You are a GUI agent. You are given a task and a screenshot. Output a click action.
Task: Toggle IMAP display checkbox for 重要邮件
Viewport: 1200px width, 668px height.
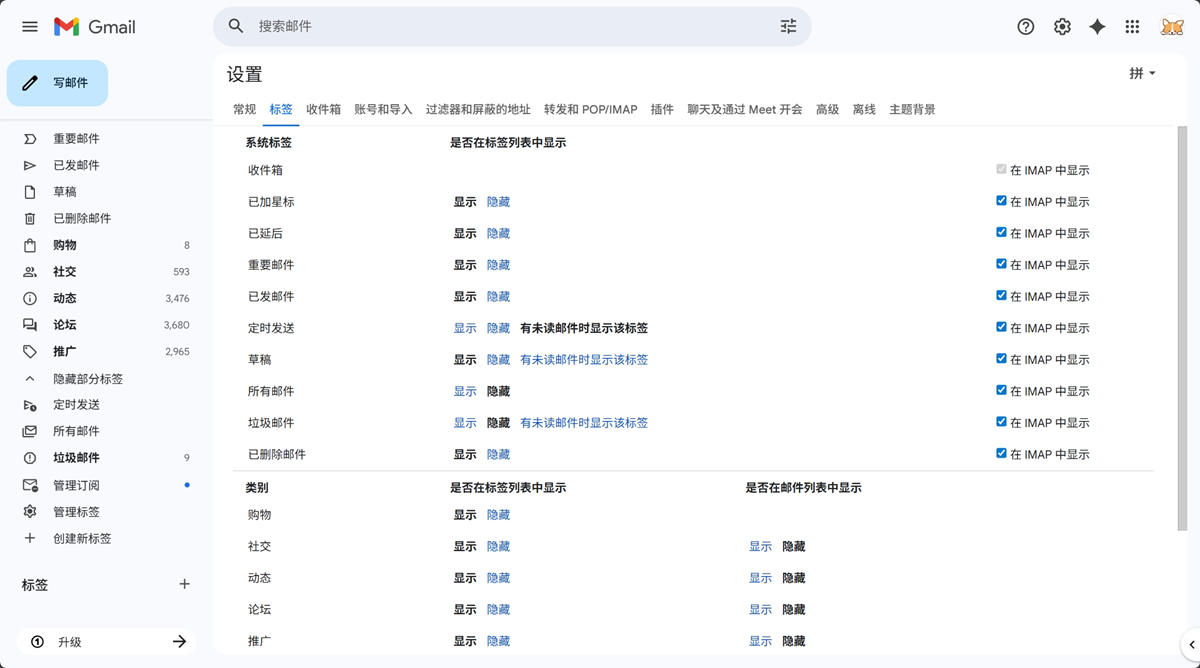point(1001,263)
